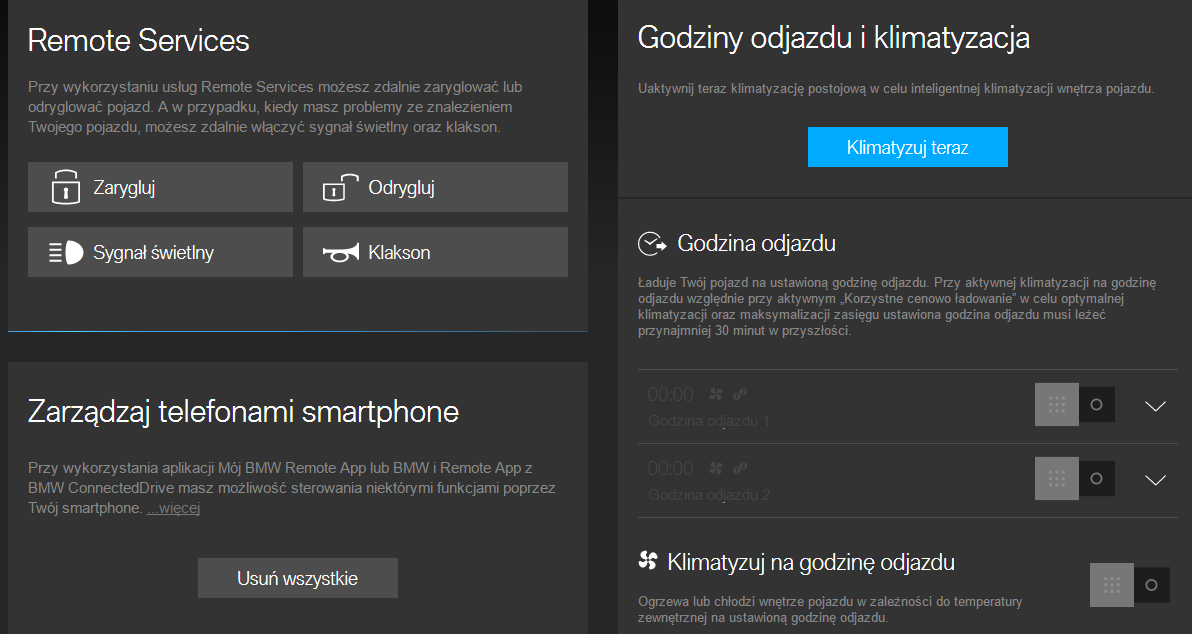The width and height of the screenshot is (1192, 634).
Task: Start climate control with Klimatyzuj teraz
Action: 908,147
